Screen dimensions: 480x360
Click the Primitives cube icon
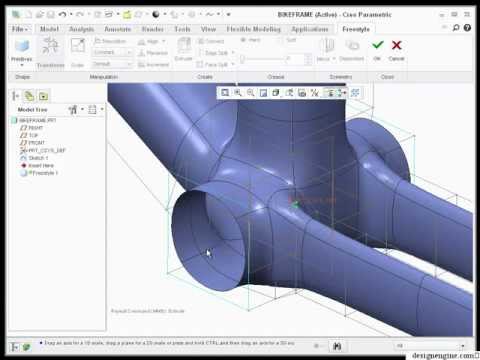tap(22, 46)
